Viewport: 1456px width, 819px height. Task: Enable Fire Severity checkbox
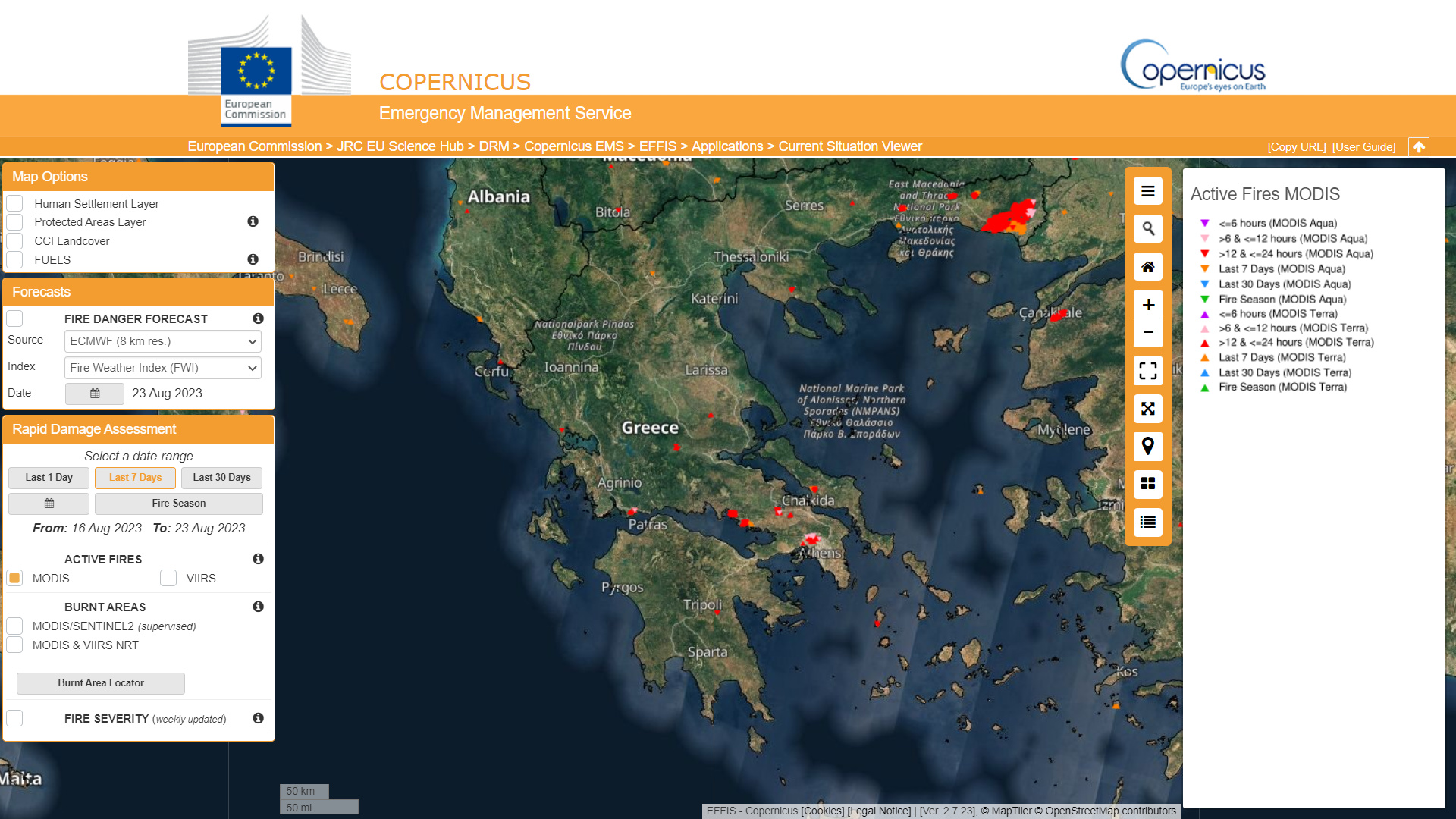[x=14, y=718]
